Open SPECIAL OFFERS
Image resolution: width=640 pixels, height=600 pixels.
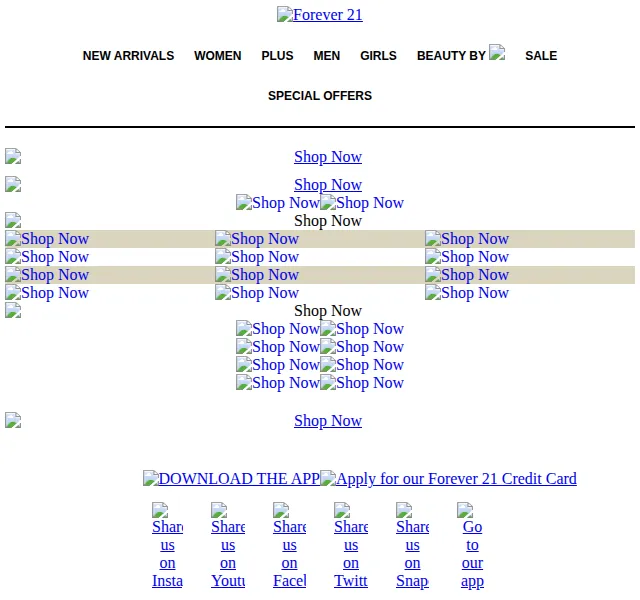click(x=320, y=96)
